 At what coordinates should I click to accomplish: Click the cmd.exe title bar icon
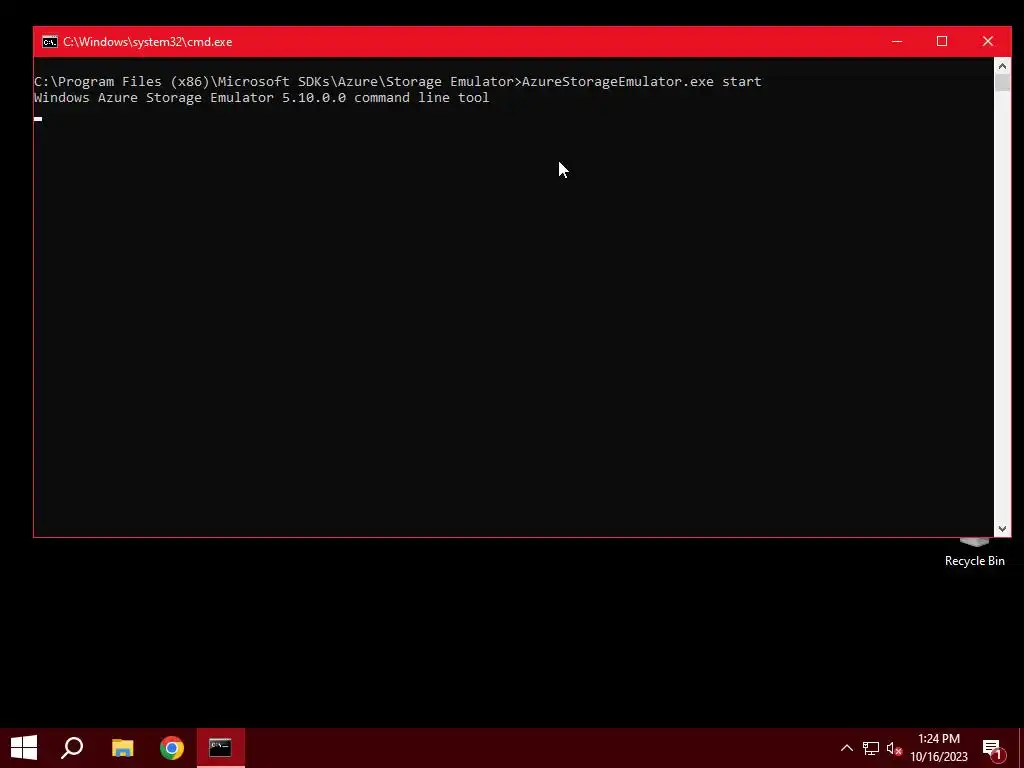[50, 42]
